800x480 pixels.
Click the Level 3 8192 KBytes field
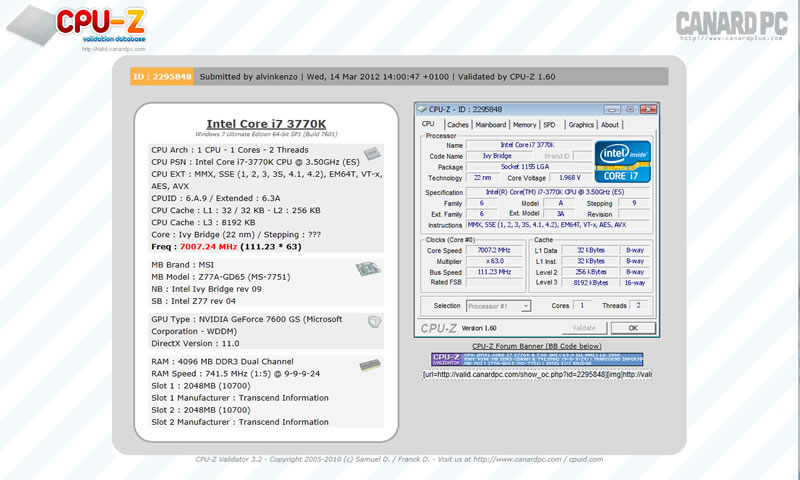coord(590,283)
